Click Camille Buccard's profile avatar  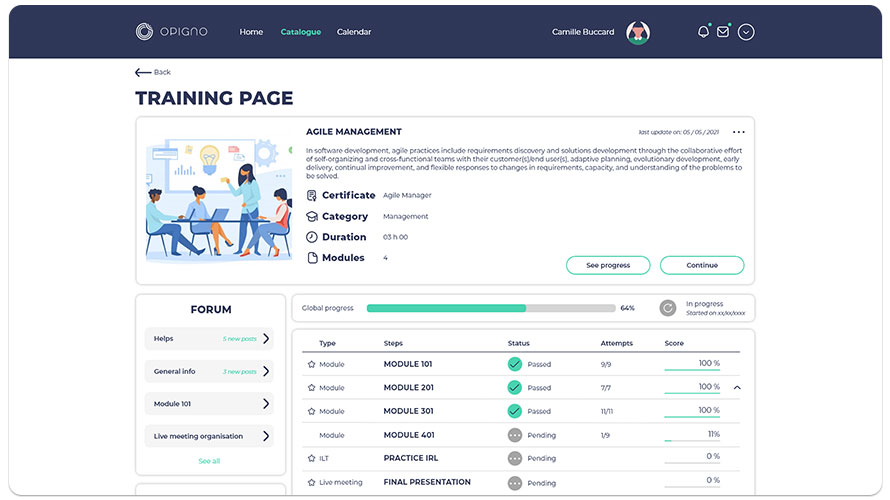click(637, 32)
